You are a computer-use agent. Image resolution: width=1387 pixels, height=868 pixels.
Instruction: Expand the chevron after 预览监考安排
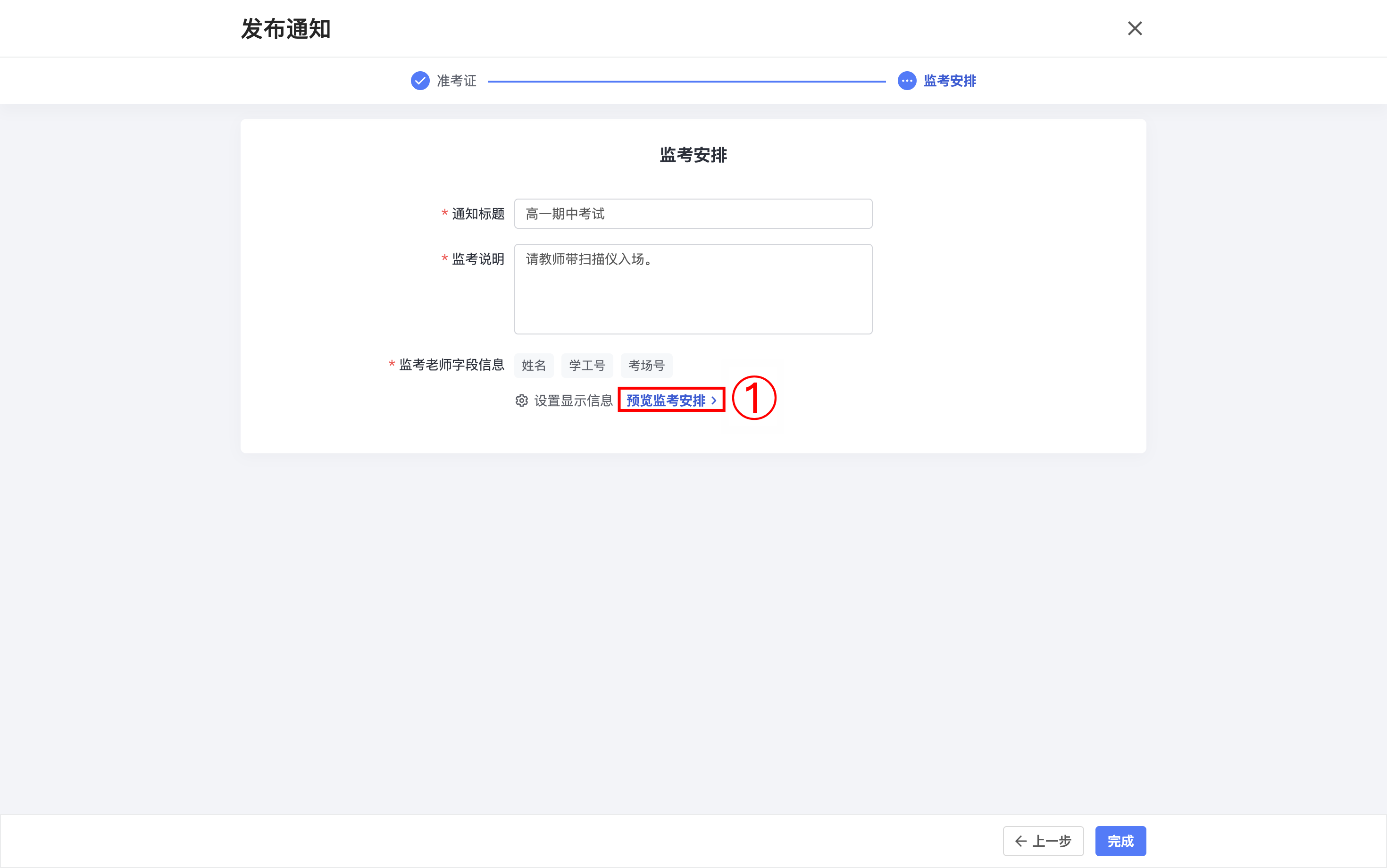[x=714, y=401]
